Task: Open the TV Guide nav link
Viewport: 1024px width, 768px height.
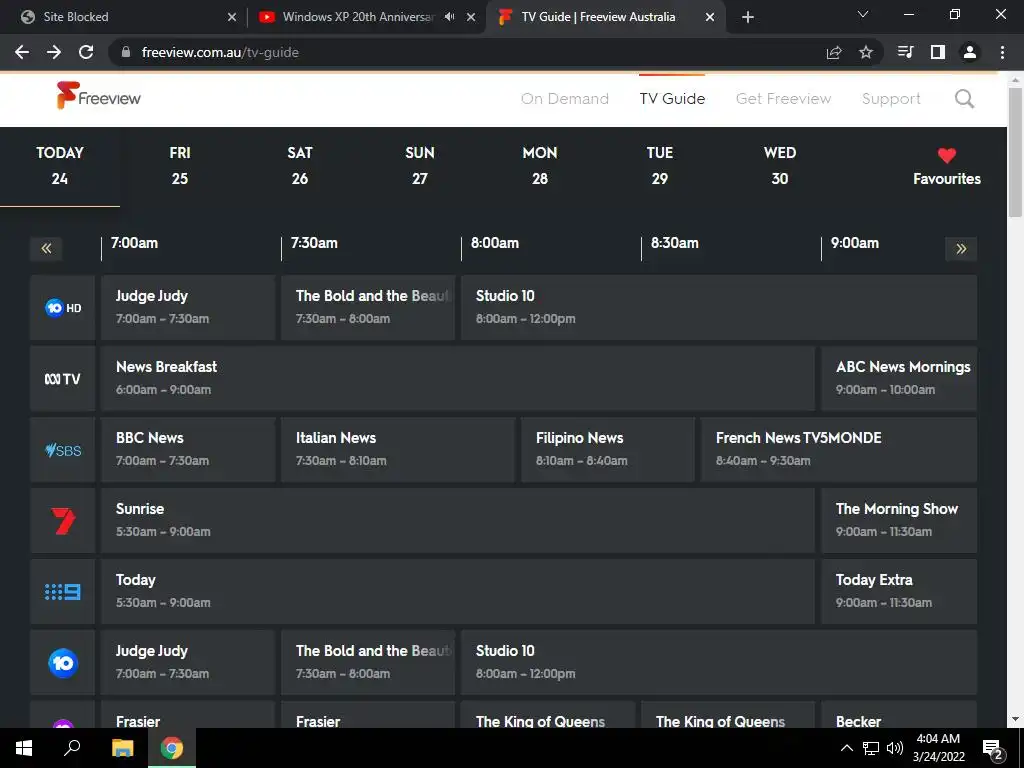Action: (672, 99)
